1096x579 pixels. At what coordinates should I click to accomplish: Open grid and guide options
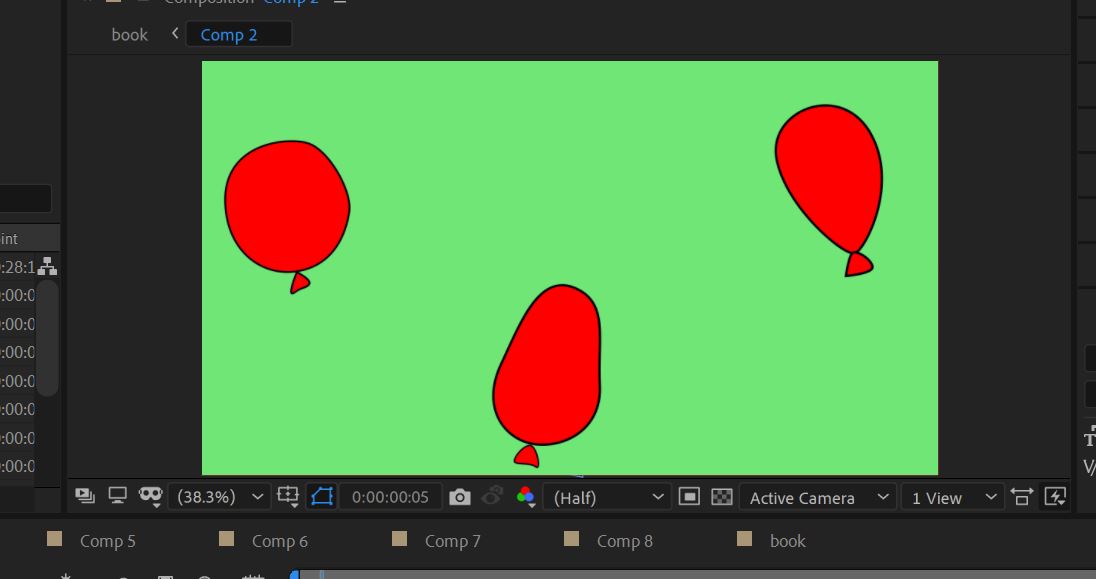[288, 496]
